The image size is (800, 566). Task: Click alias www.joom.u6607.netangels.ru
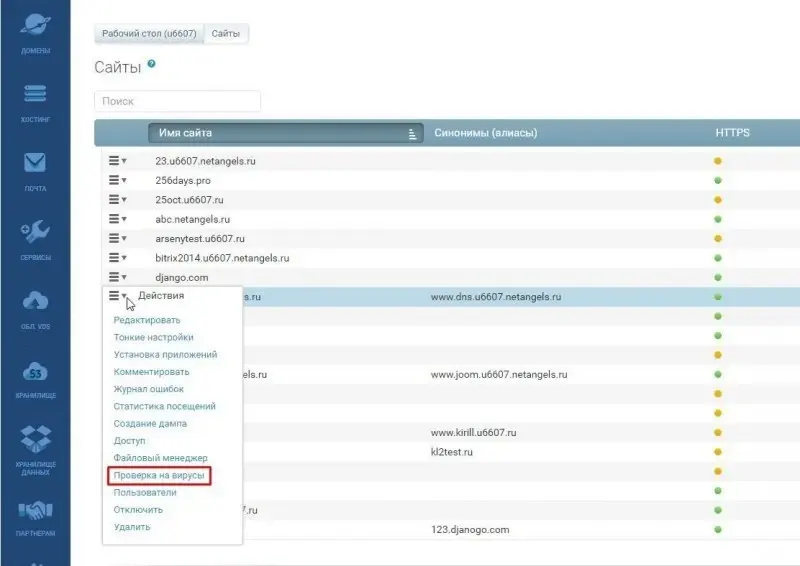point(499,375)
